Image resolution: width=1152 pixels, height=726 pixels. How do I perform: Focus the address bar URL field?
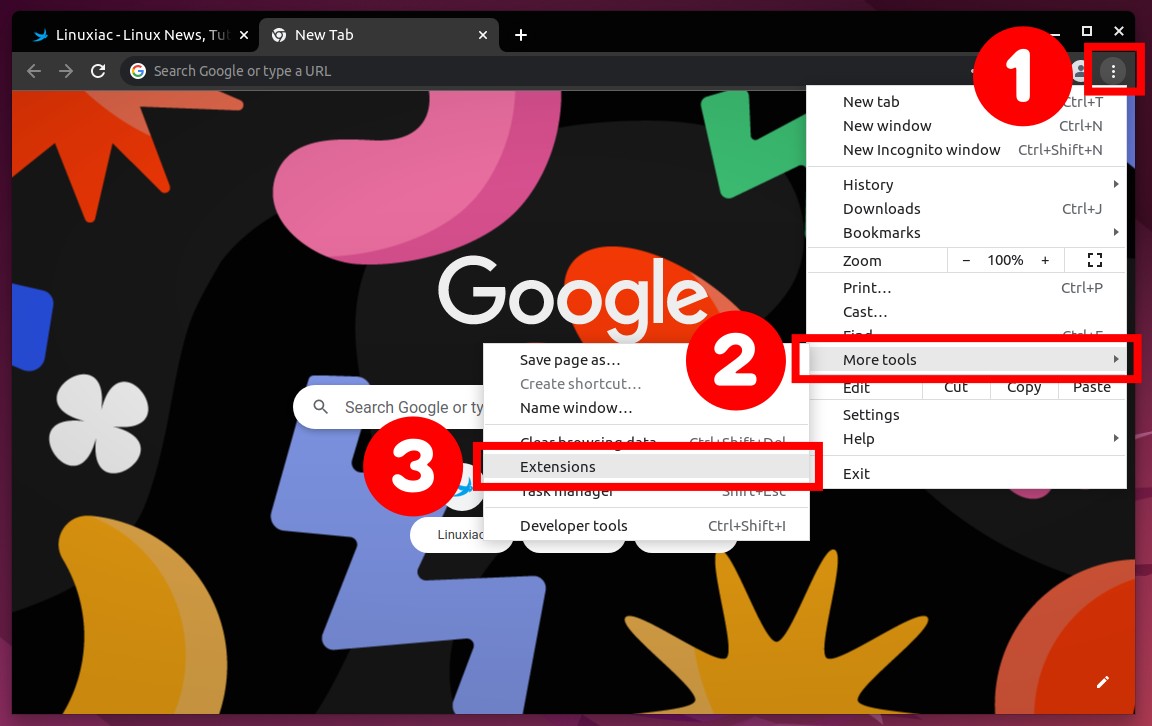(558, 71)
